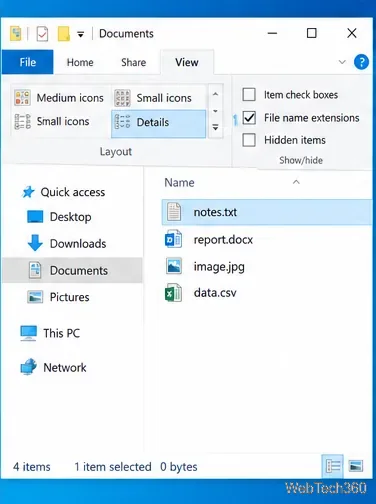The height and width of the screenshot is (504, 376).
Task: Click the Pictures icon in sidebar
Action: [35, 297]
